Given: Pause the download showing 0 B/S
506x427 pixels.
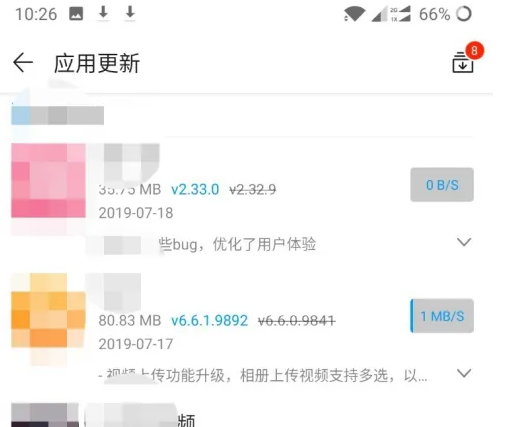Looking at the screenshot, I should pos(442,185).
